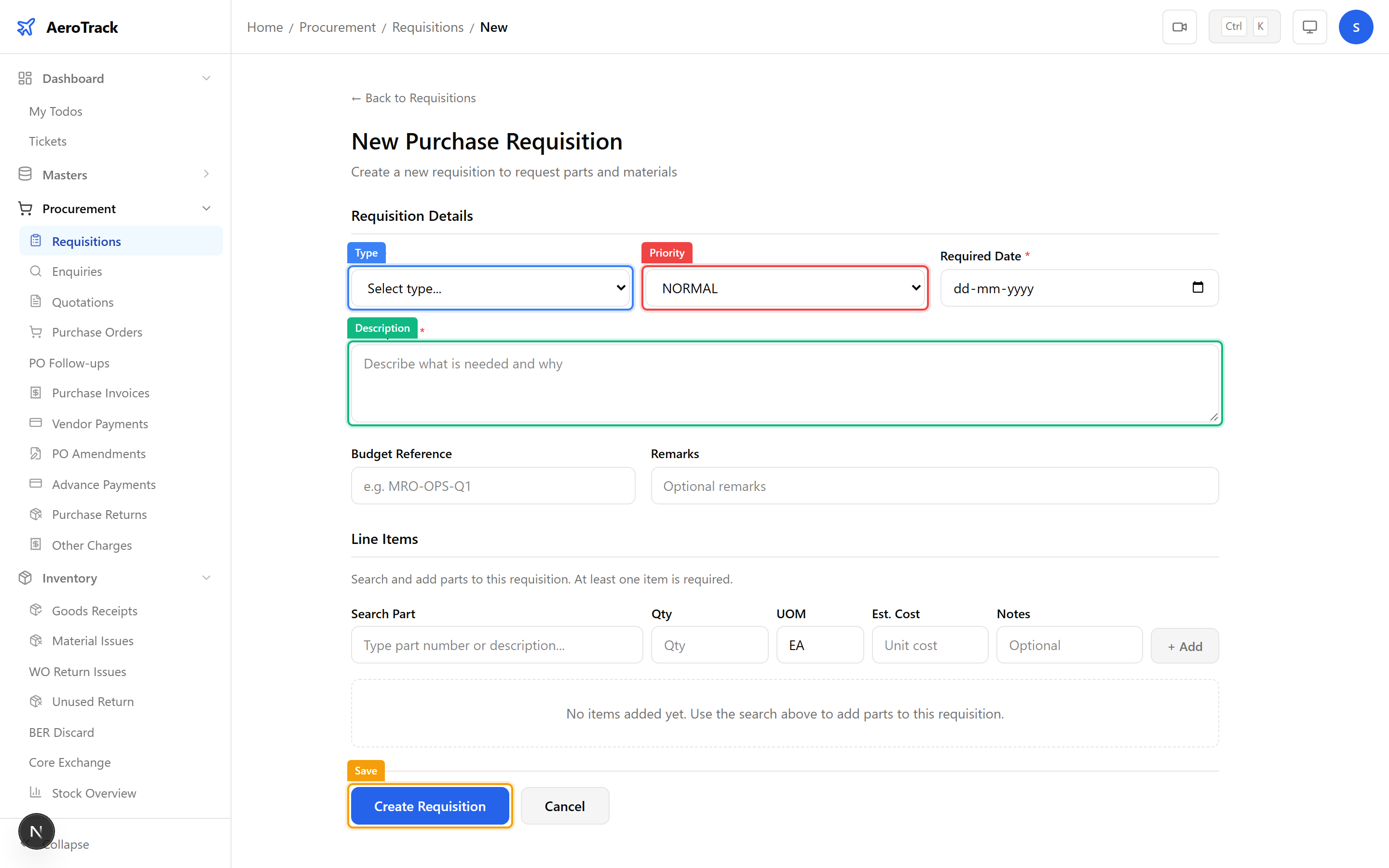Click the Purchase Invoices icon in sidebar
Viewport: 1389px width, 868px height.
[x=36, y=393]
